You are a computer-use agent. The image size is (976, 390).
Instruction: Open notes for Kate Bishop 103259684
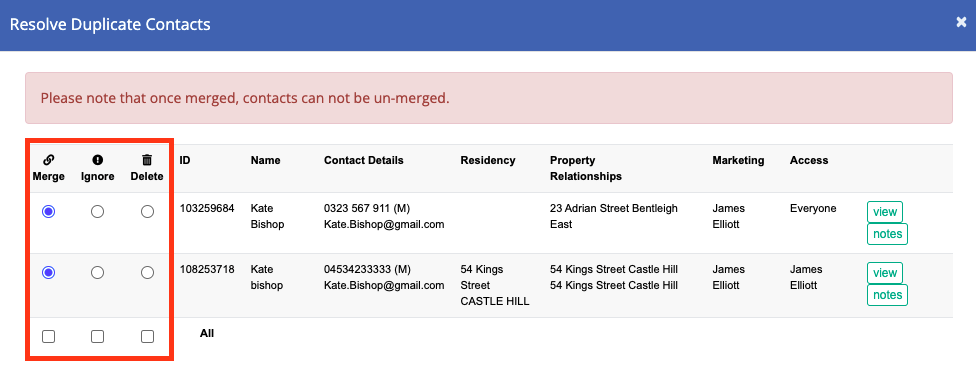click(887, 234)
